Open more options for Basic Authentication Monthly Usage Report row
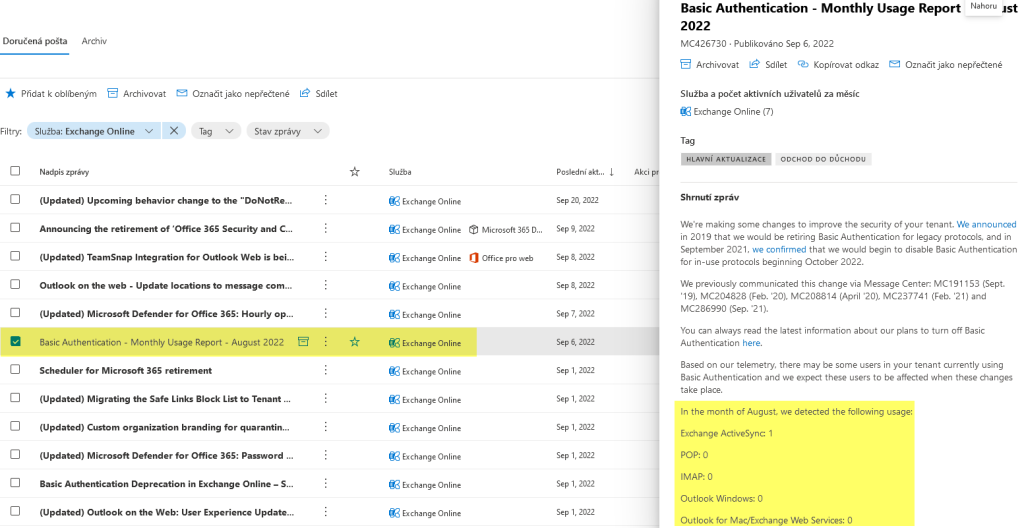1024x528 pixels. pos(325,342)
